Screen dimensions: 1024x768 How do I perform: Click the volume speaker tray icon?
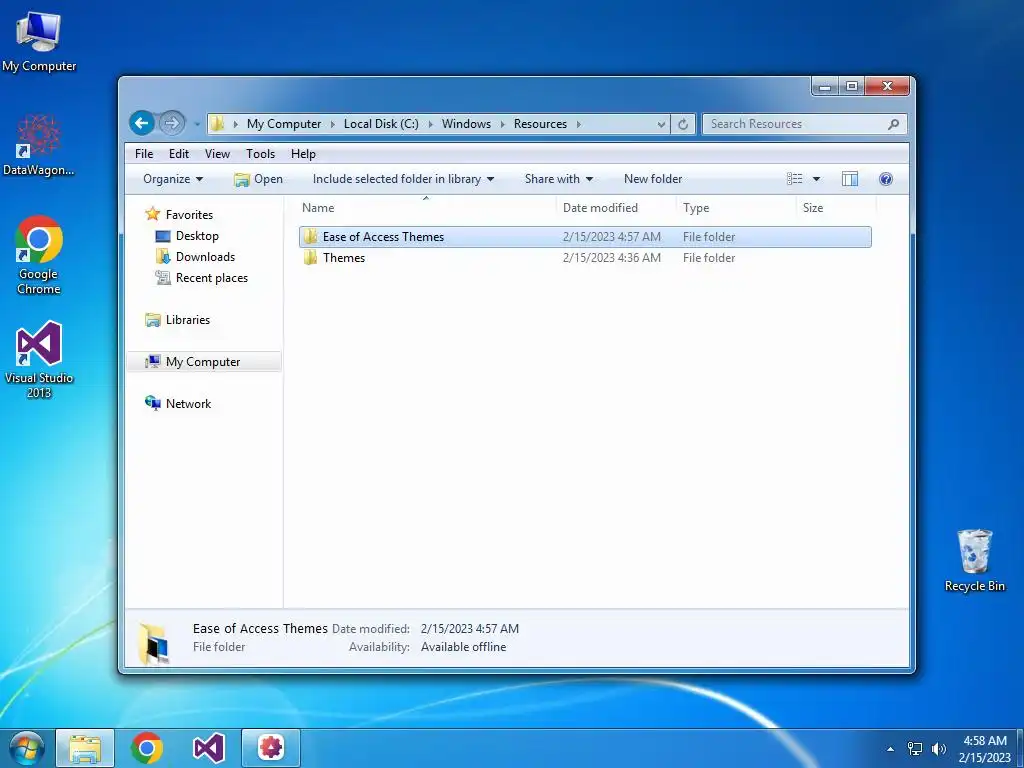[x=939, y=749]
